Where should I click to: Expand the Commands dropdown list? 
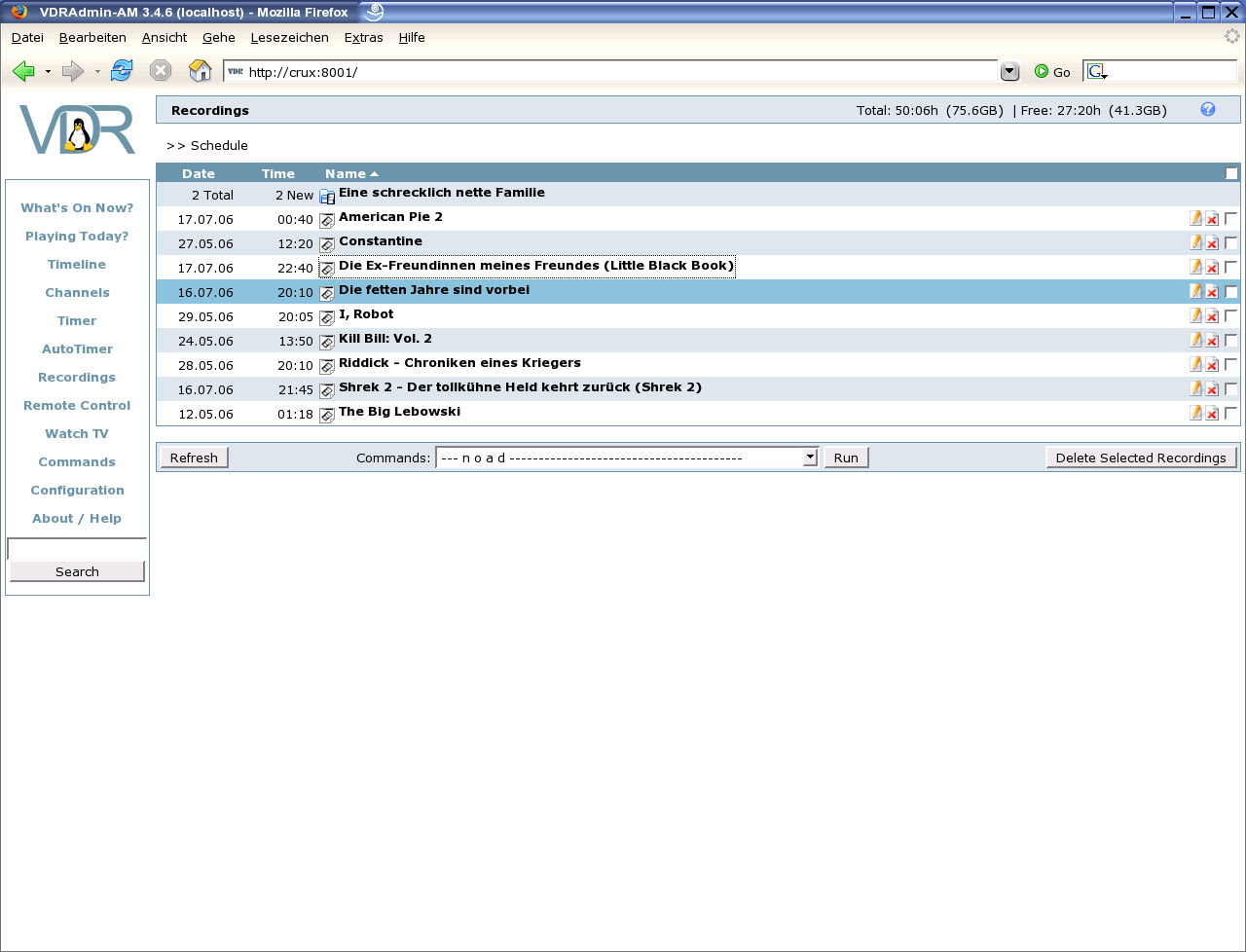[810, 458]
